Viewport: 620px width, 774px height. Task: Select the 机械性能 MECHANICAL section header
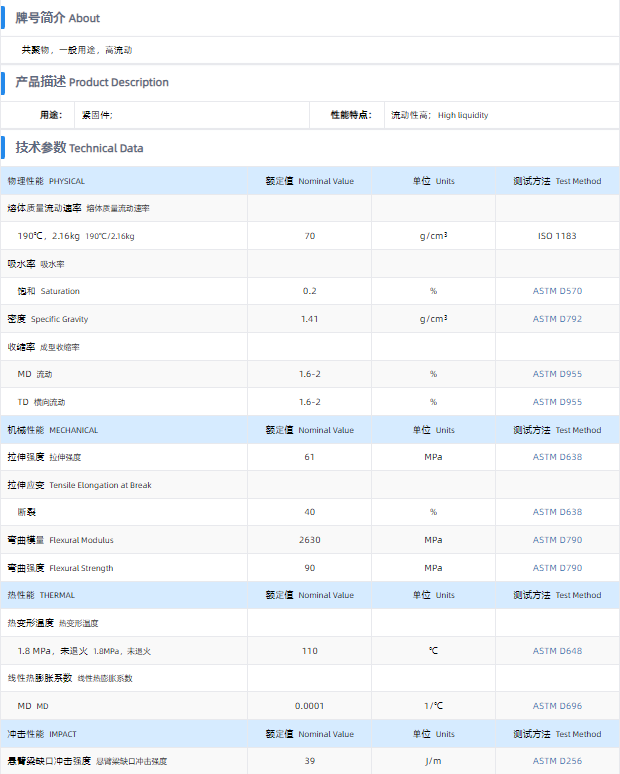(53, 430)
